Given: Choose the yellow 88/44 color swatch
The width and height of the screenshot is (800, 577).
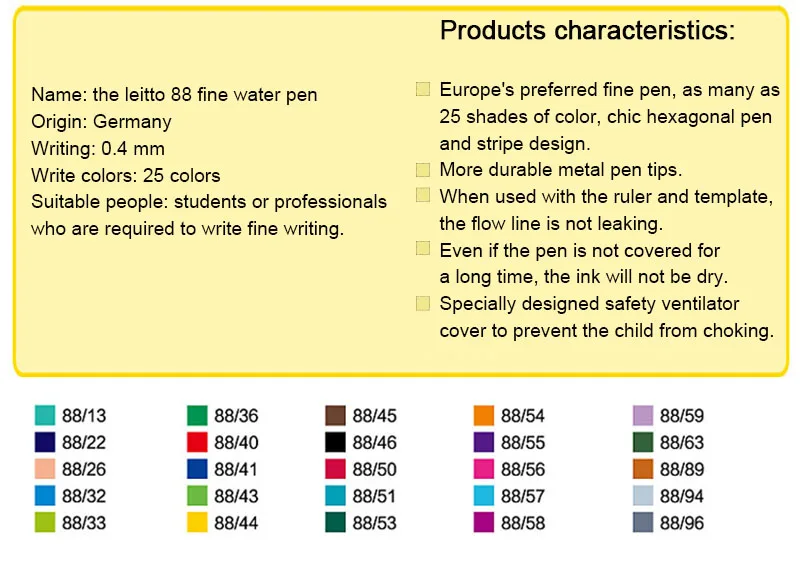Looking at the screenshot, I should click(197, 522).
